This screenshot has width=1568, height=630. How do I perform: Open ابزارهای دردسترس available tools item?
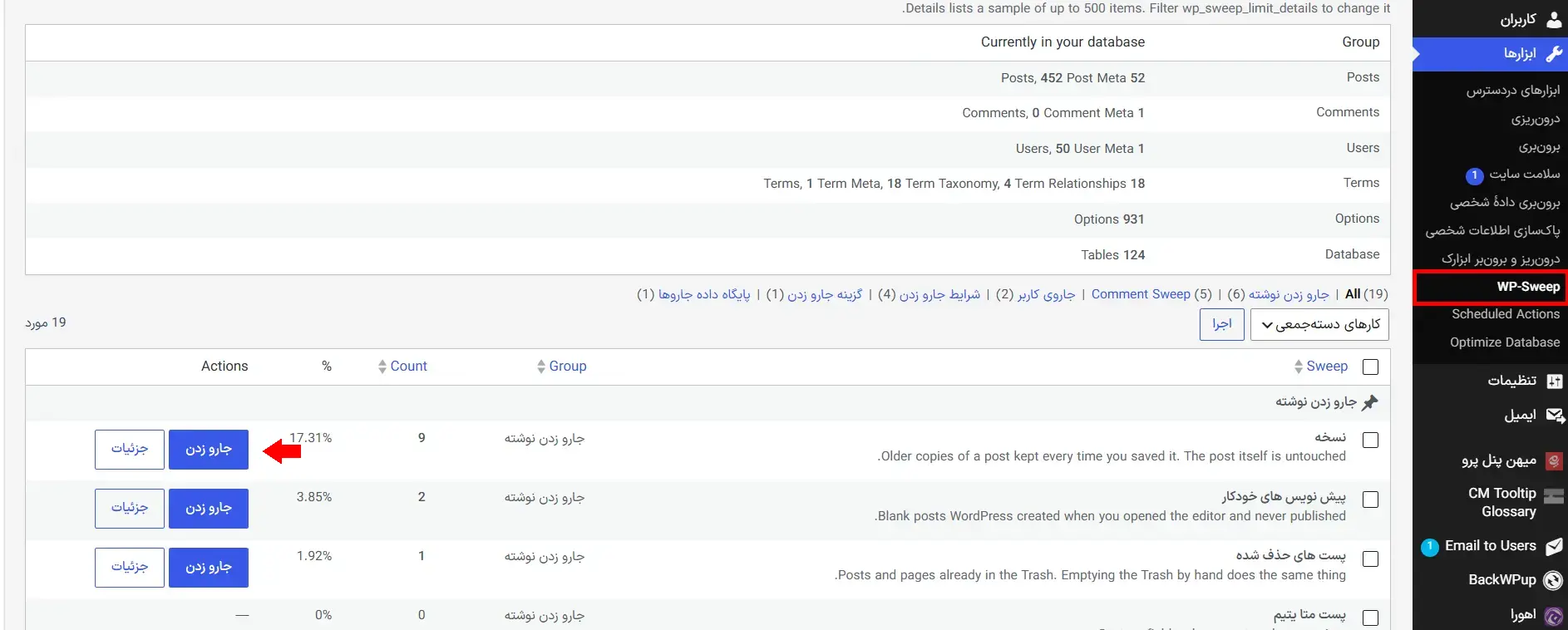click(x=1513, y=91)
